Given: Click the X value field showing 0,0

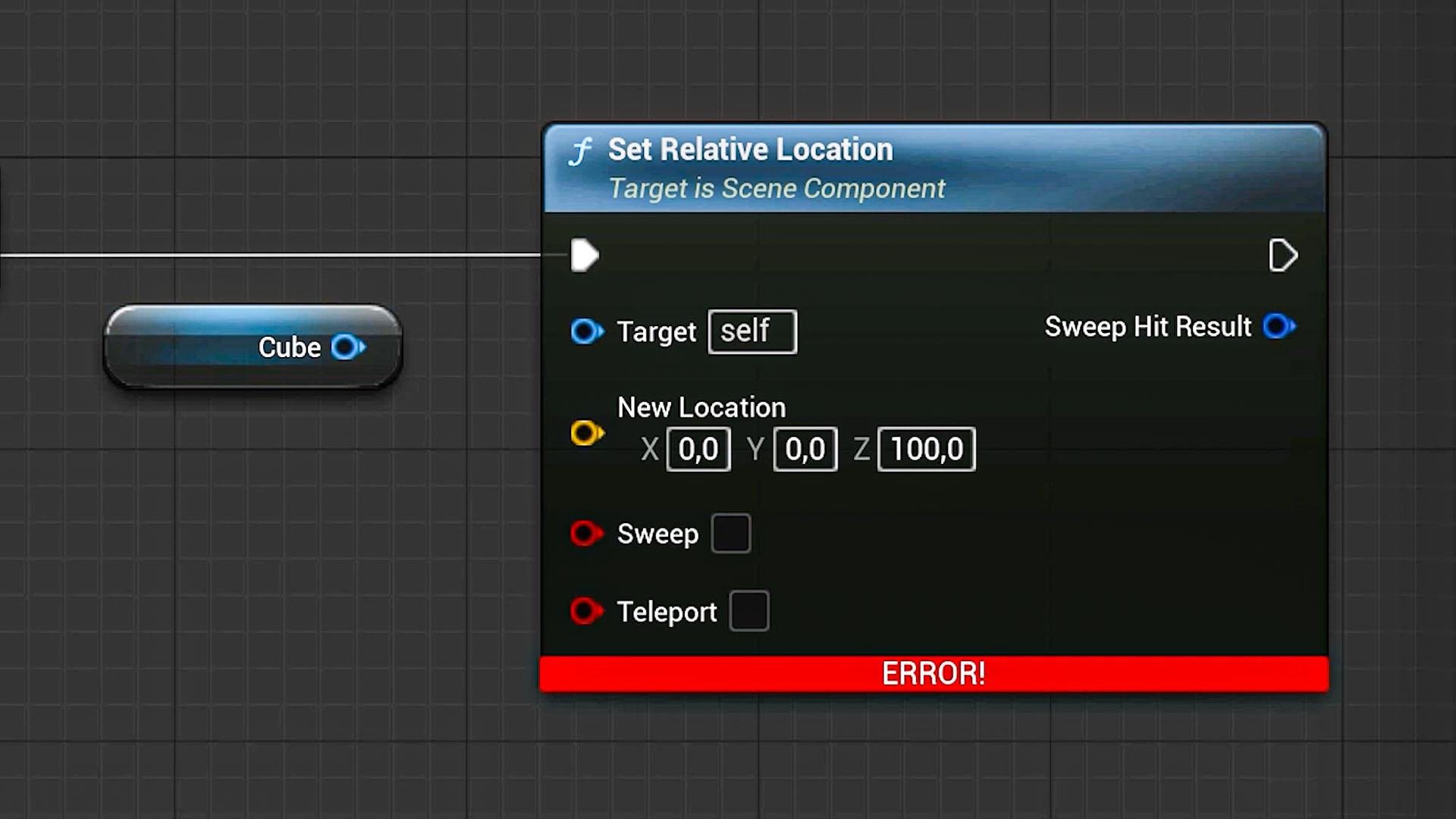Looking at the screenshot, I should point(697,448).
